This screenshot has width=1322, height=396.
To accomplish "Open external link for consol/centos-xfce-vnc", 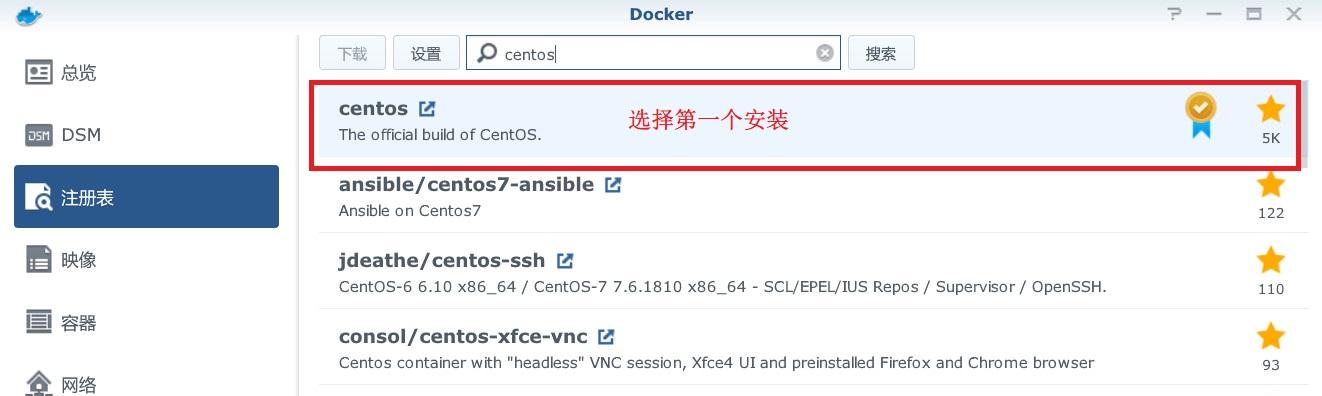I will [x=606, y=336].
